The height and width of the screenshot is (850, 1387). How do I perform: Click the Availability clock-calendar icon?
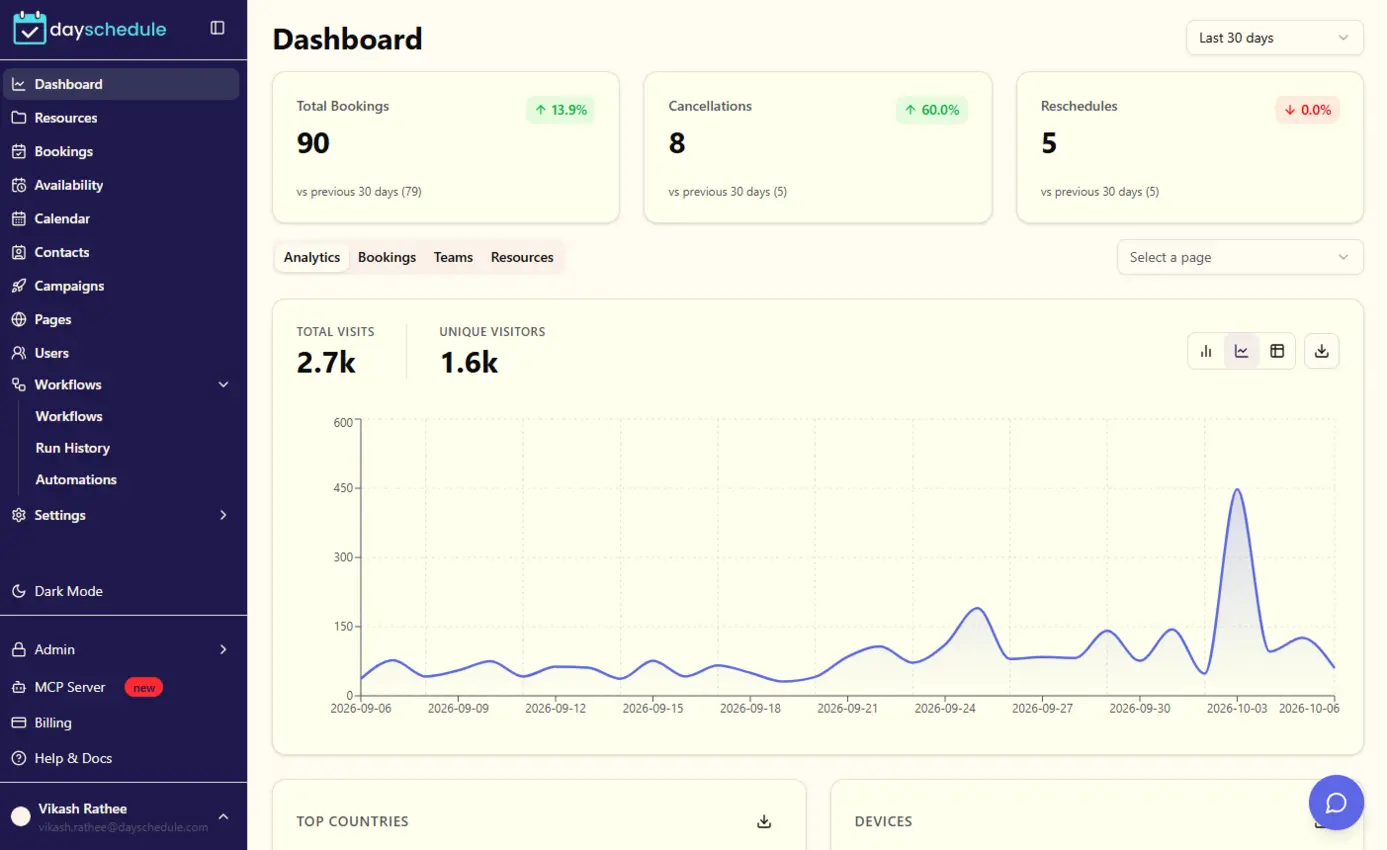click(18, 185)
